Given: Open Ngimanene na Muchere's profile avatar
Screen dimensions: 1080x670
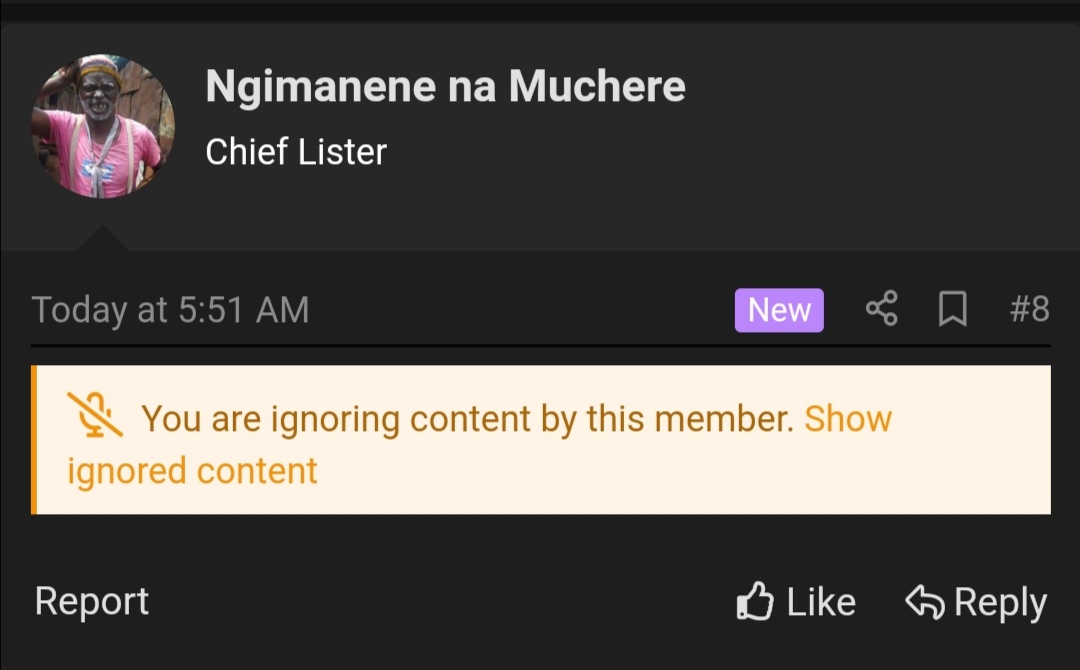Looking at the screenshot, I should click(103, 126).
